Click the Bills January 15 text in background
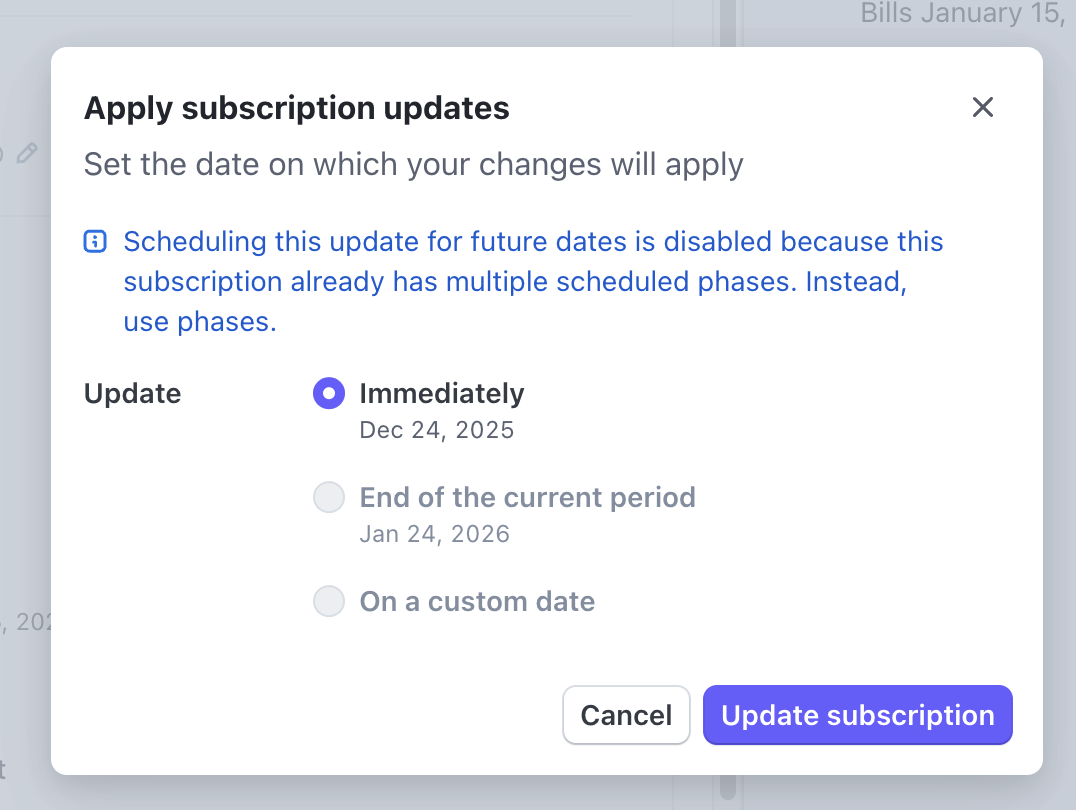This screenshot has width=1076, height=810. pos(960,14)
